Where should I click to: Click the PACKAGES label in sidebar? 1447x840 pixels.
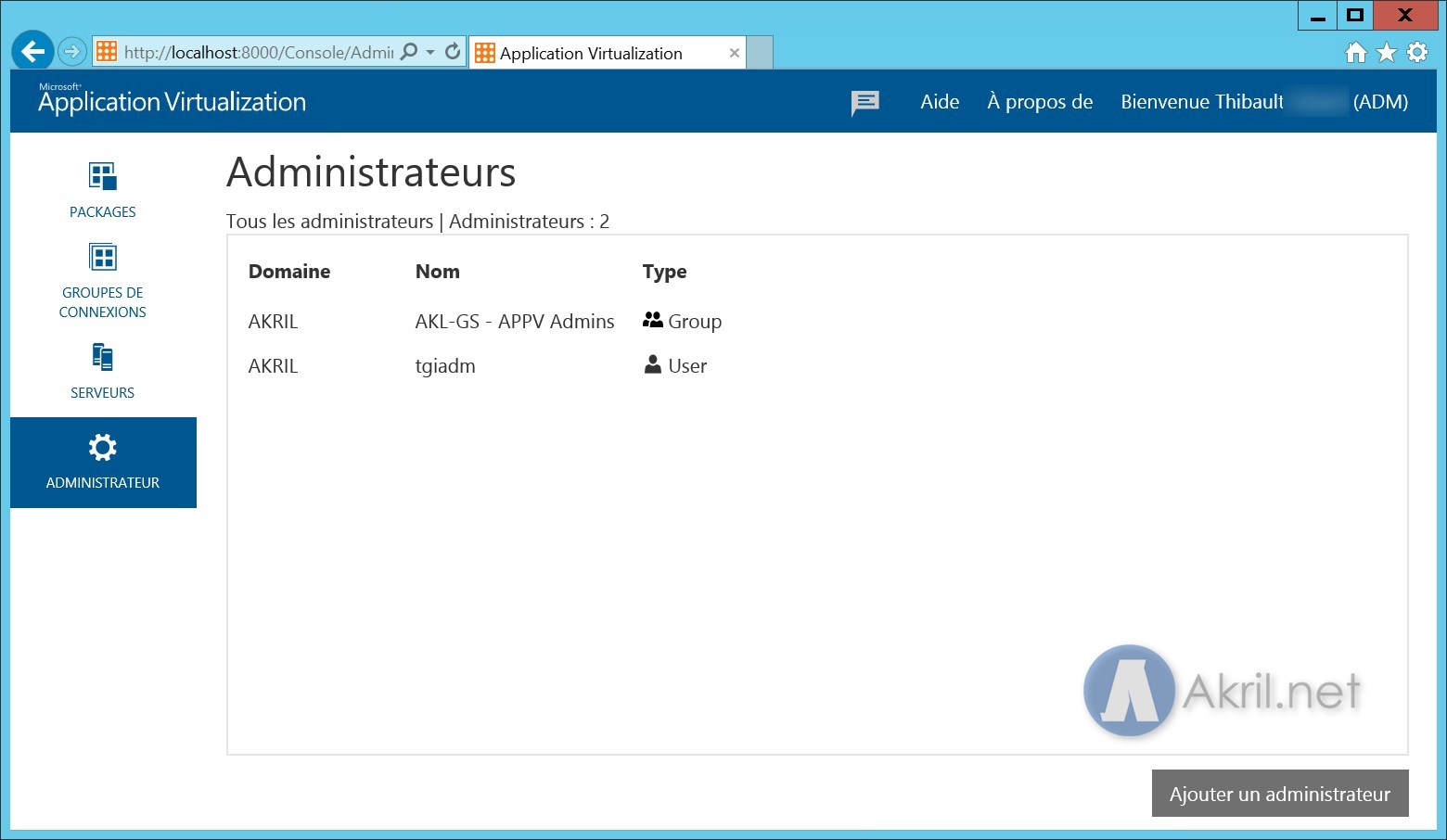point(102,212)
